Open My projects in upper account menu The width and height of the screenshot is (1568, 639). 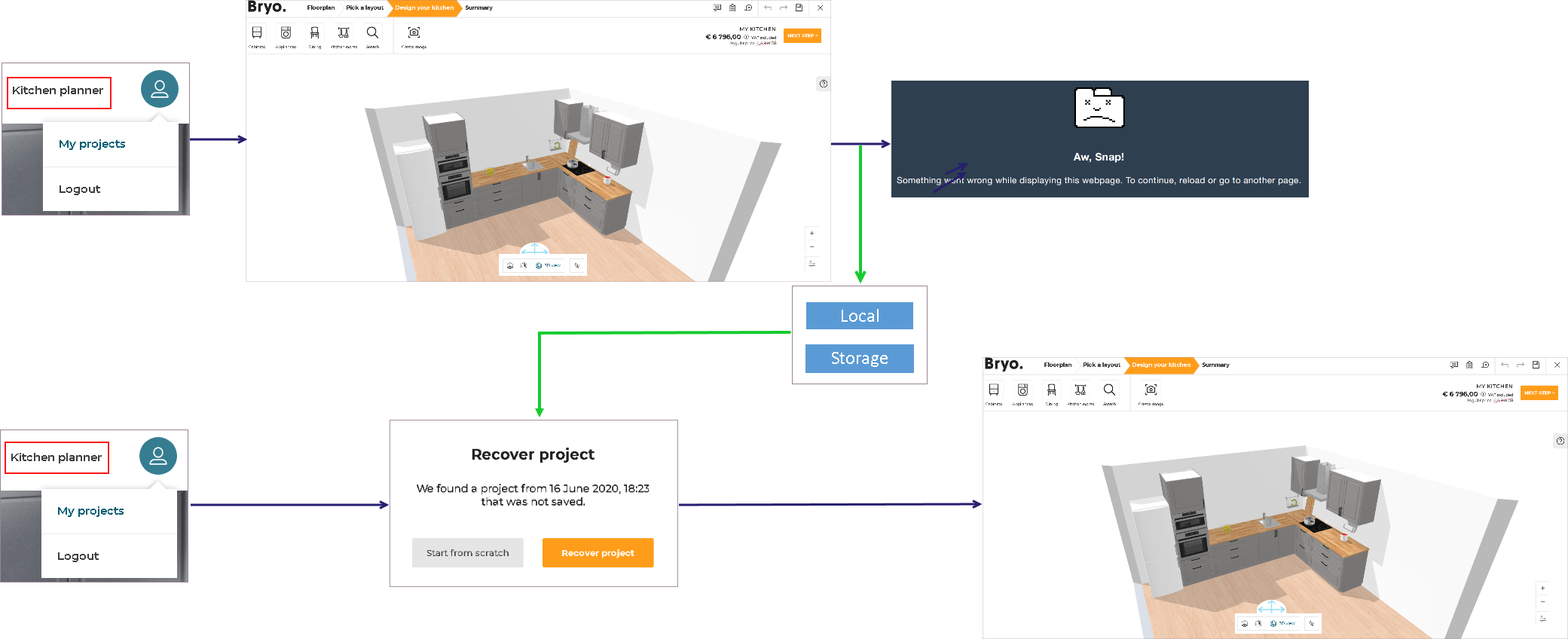coord(92,144)
